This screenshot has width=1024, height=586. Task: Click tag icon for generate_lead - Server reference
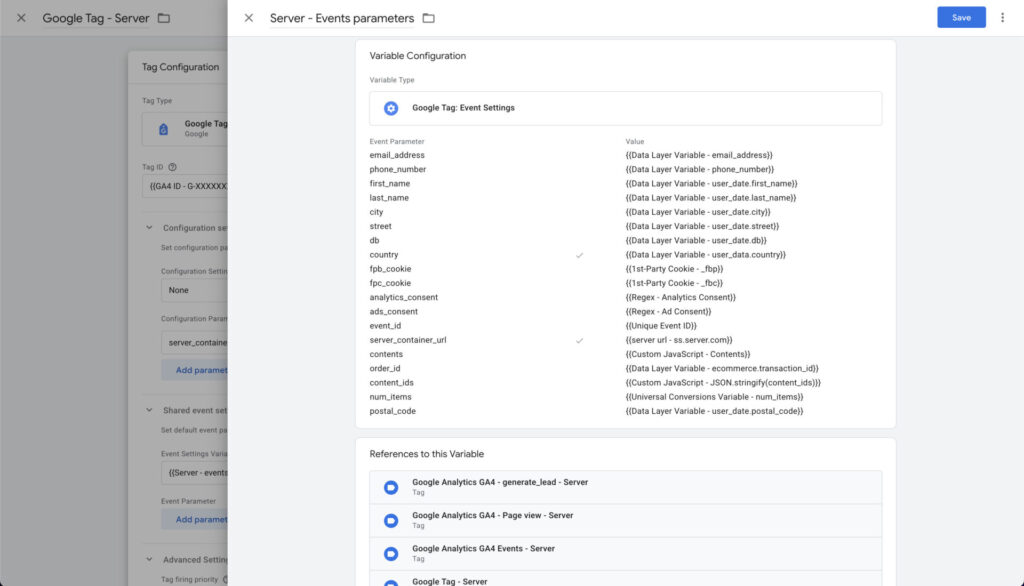pos(391,487)
